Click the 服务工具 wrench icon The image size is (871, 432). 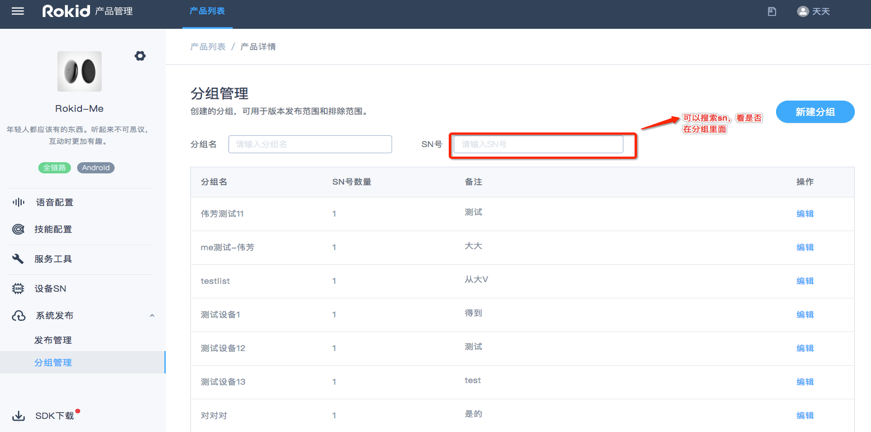[18, 259]
